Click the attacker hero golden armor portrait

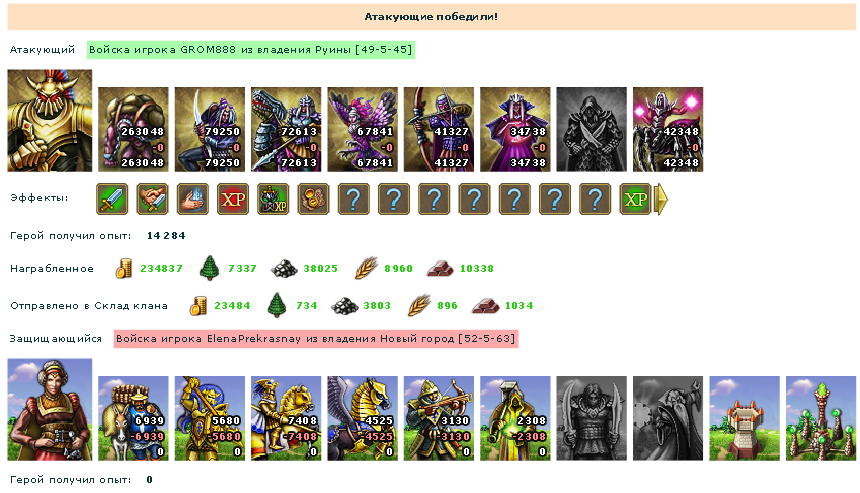[50, 121]
